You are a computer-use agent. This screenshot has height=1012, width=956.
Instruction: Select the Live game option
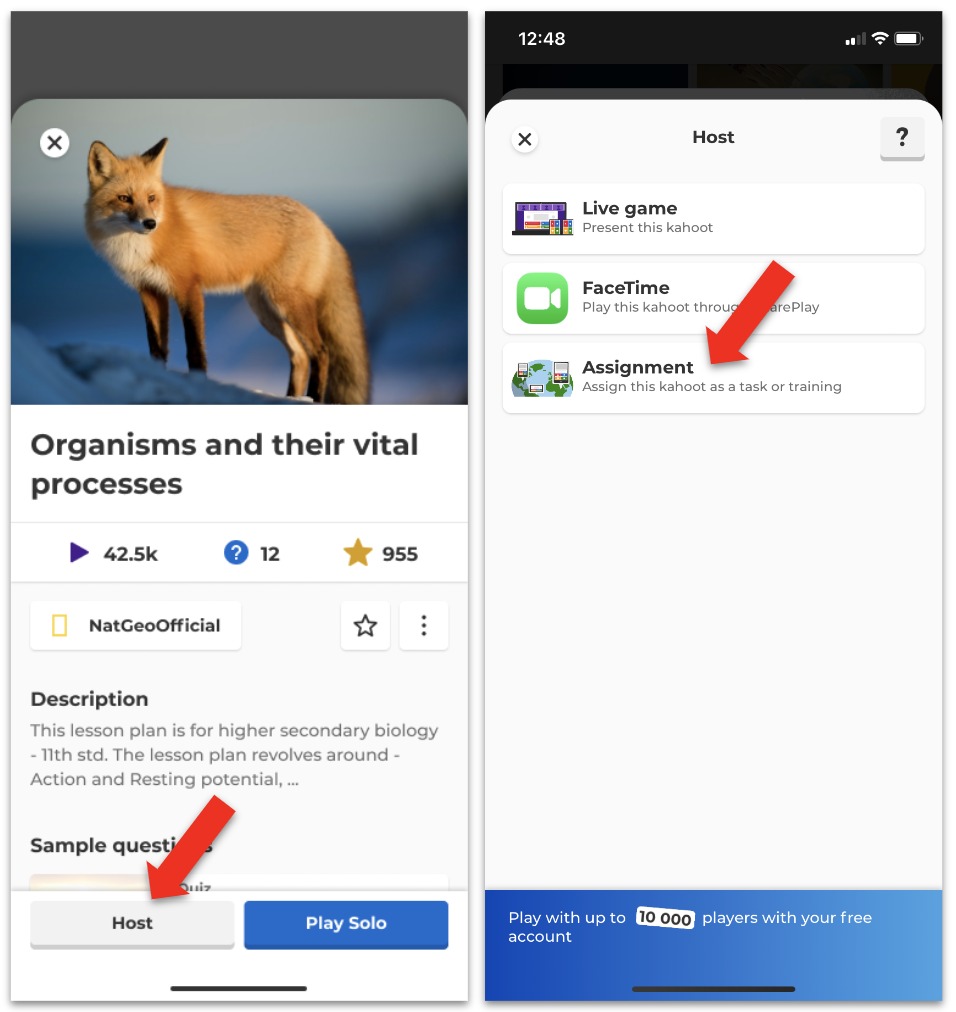pos(713,218)
